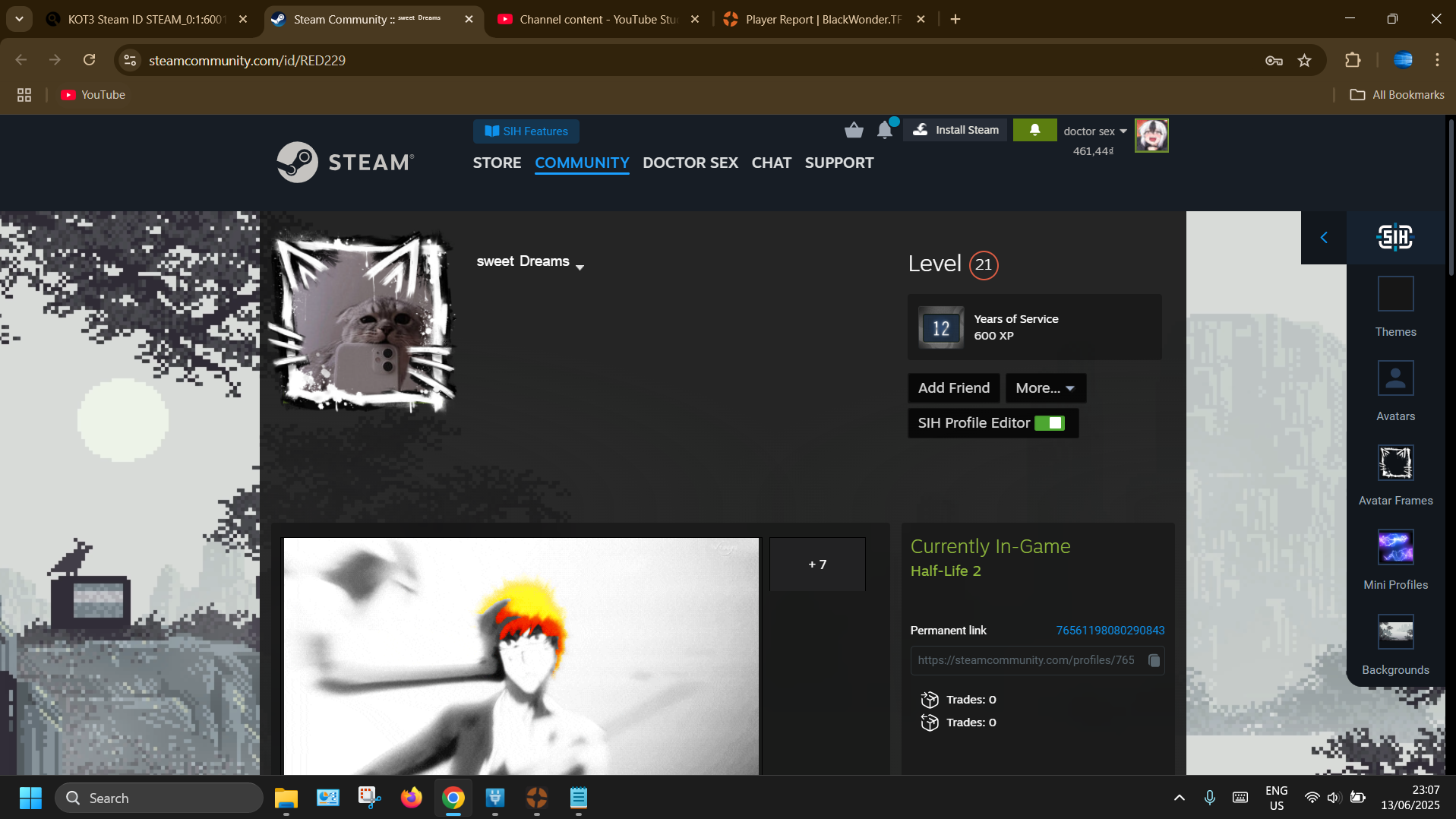Open the +7 more screenshots thumbnail

click(817, 564)
